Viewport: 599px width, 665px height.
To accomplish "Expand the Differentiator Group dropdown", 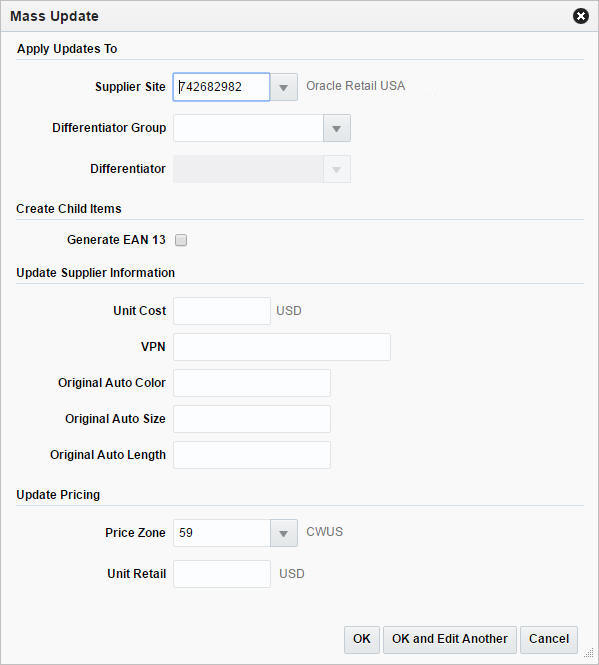I will [337, 128].
